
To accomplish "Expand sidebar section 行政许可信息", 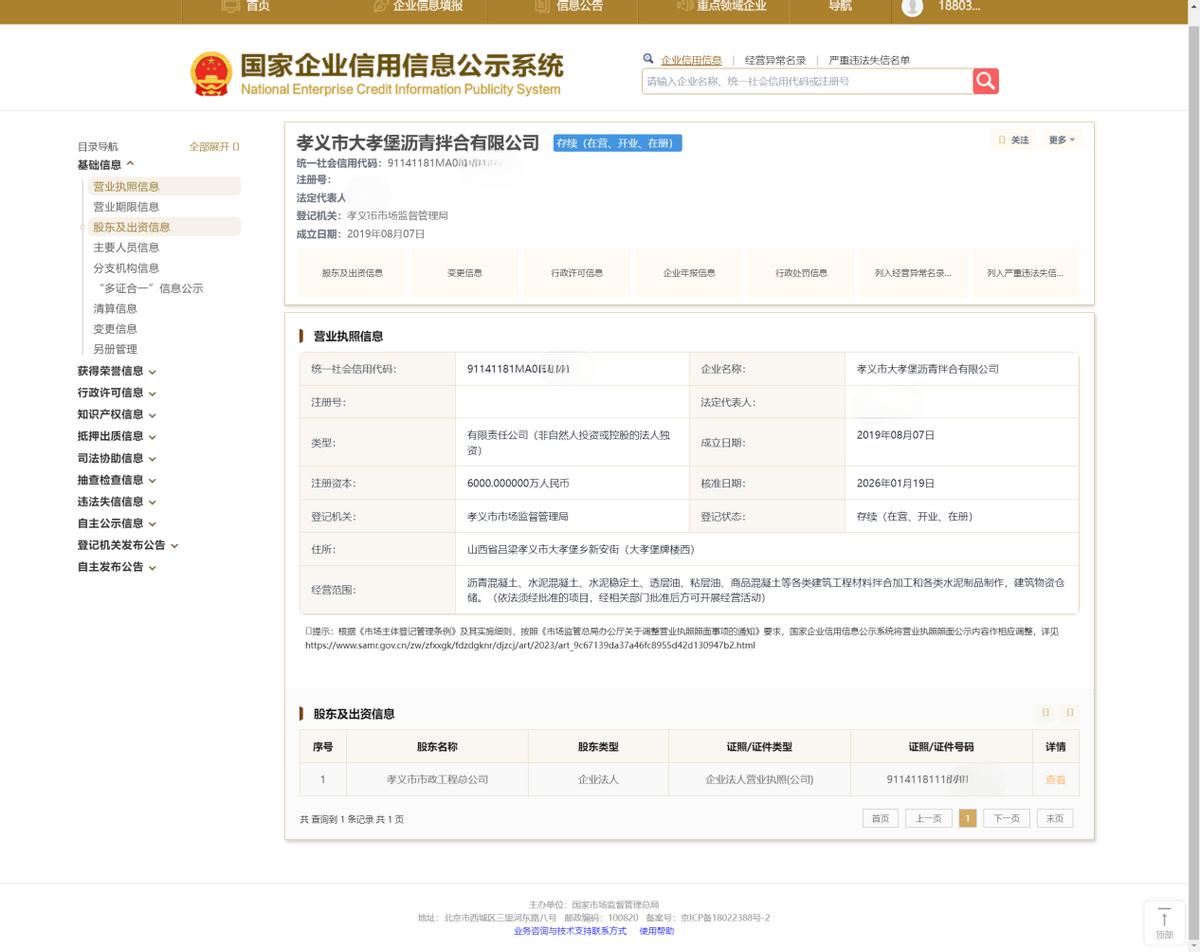I will (117, 393).
